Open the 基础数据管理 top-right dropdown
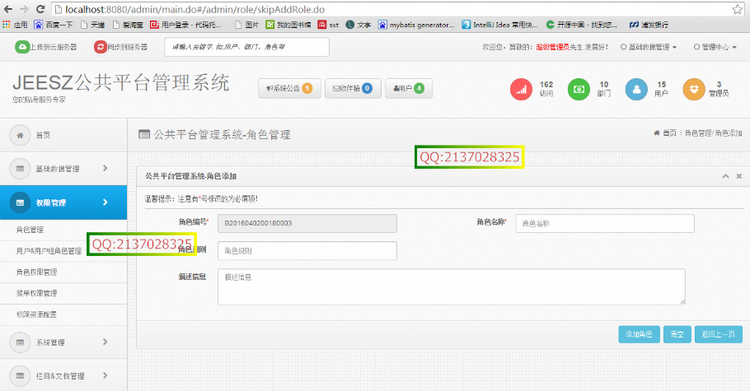750x391 pixels. pos(649,47)
